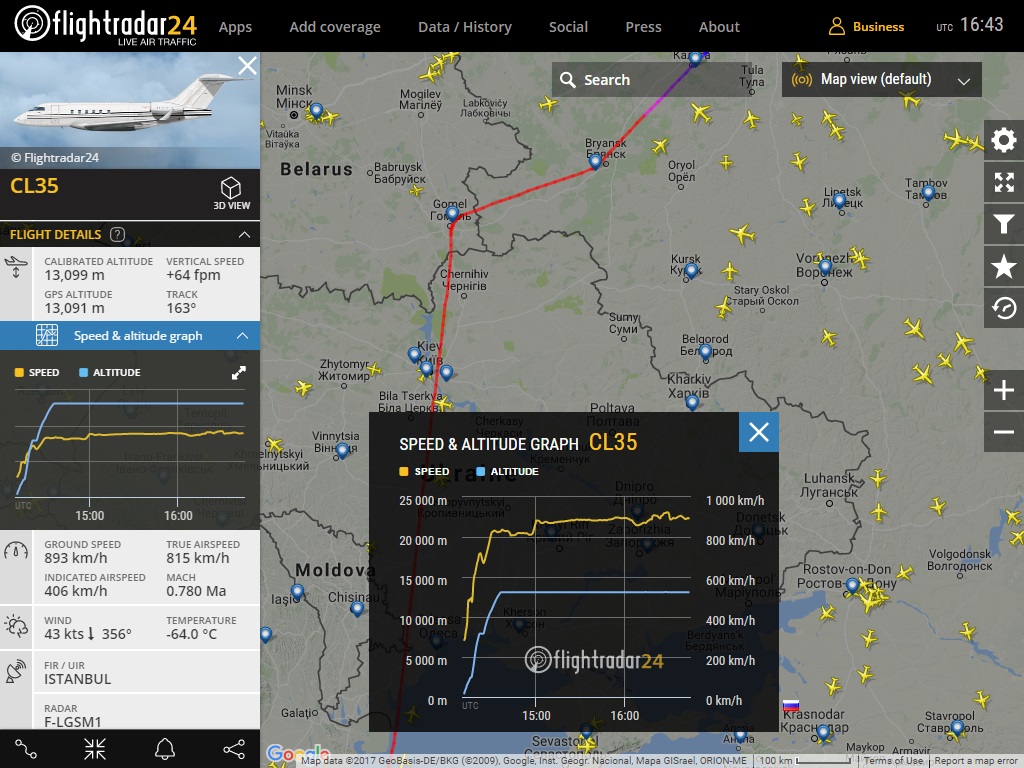Open the playback history tool
The width and height of the screenshot is (1024, 768).
pyautogui.click(x=1003, y=308)
